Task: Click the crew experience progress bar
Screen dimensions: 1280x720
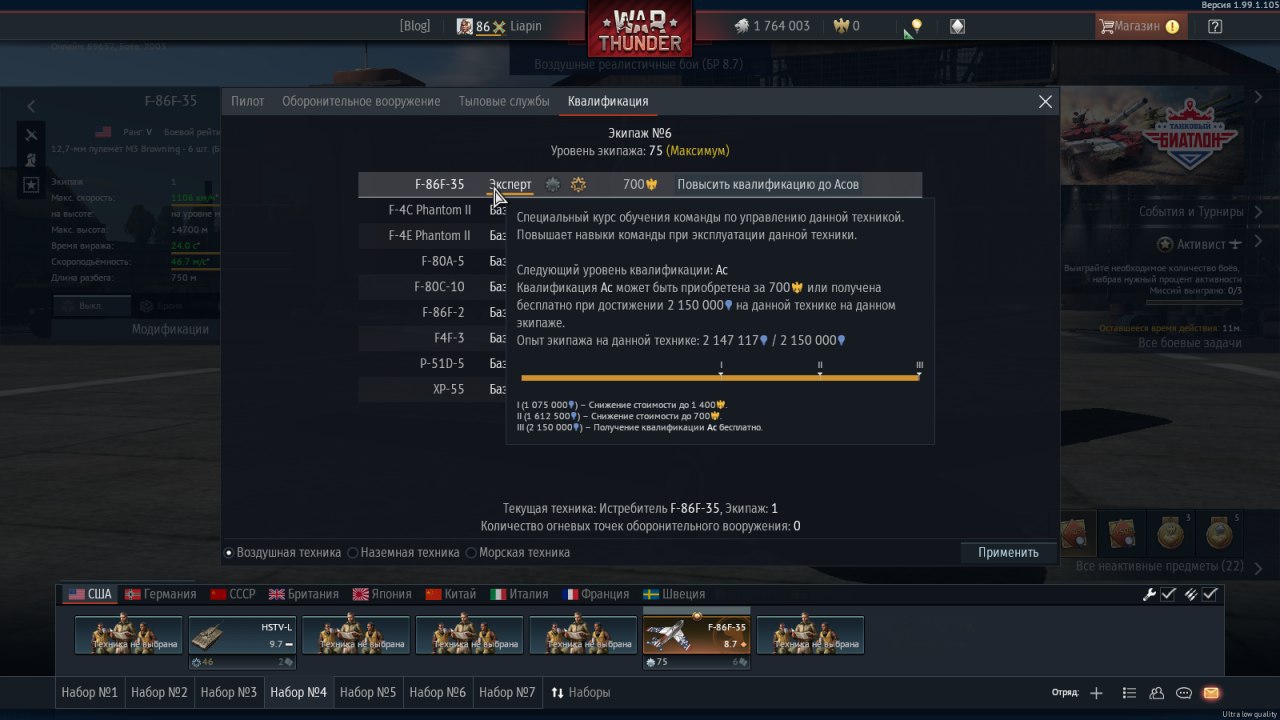Action: (720, 377)
